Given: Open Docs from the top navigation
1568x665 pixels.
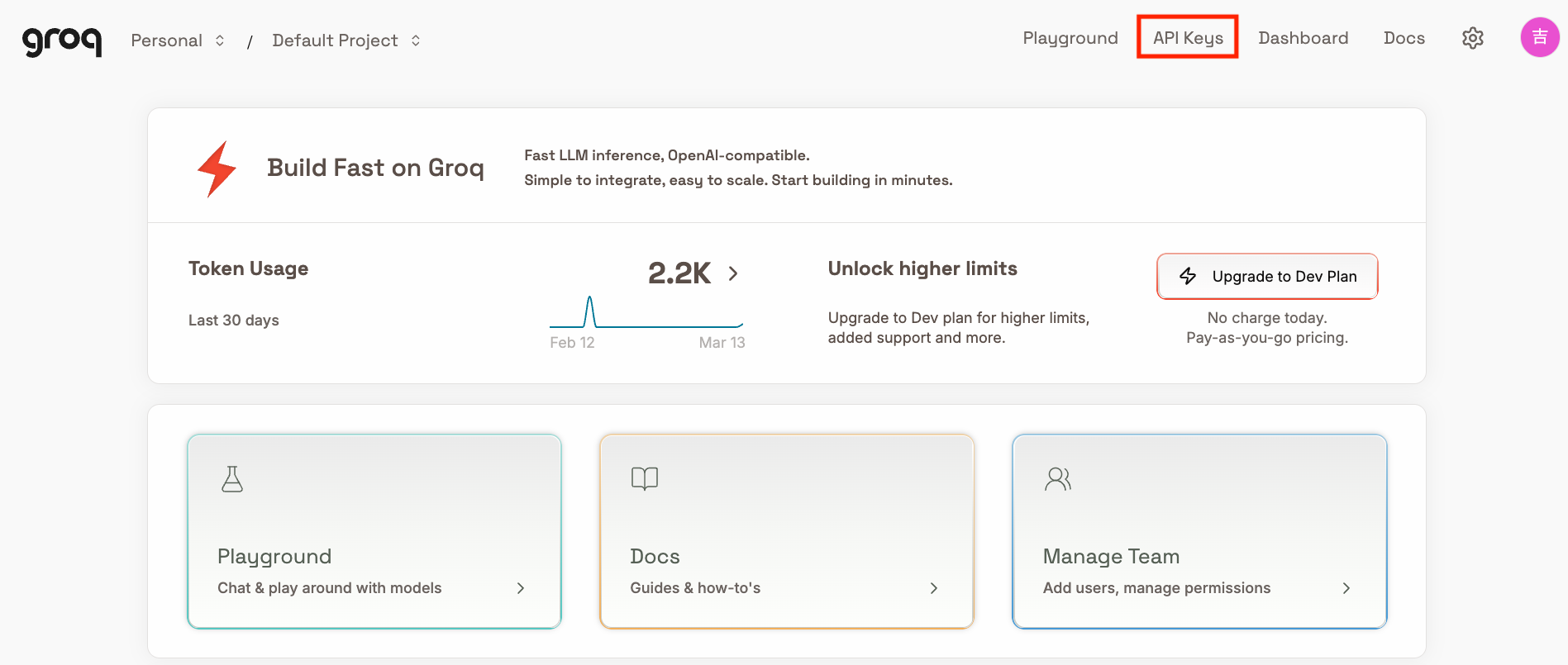Looking at the screenshot, I should tap(1404, 38).
